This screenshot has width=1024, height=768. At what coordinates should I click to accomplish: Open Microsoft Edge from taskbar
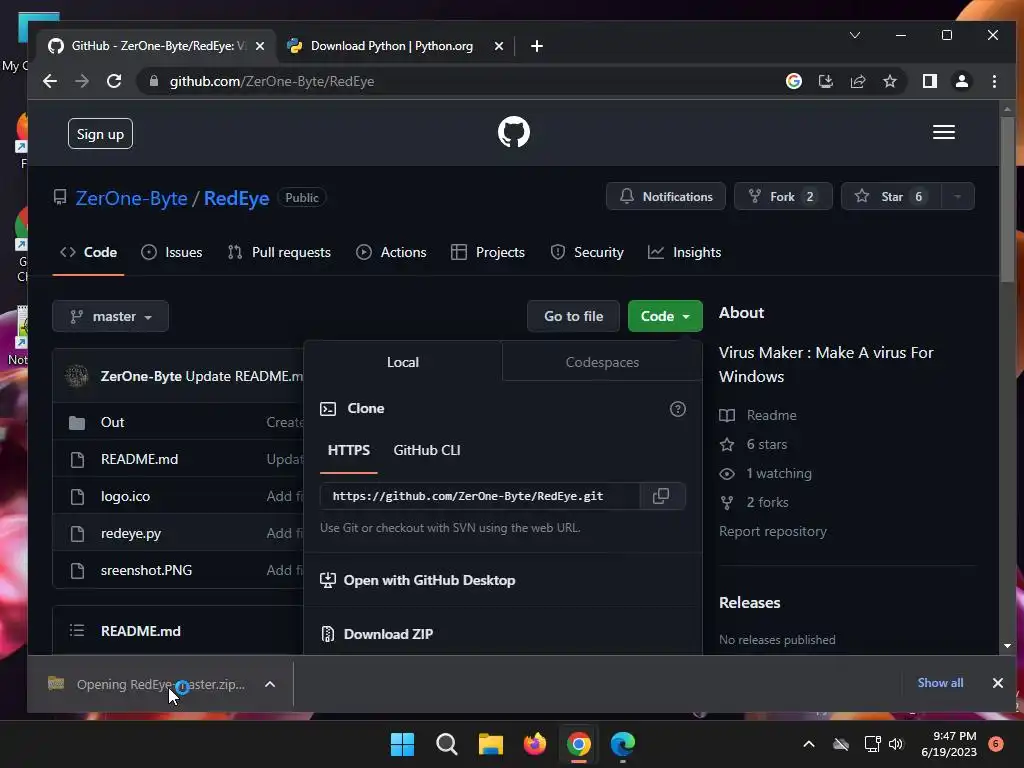pyautogui.click(x=623, y=744)
